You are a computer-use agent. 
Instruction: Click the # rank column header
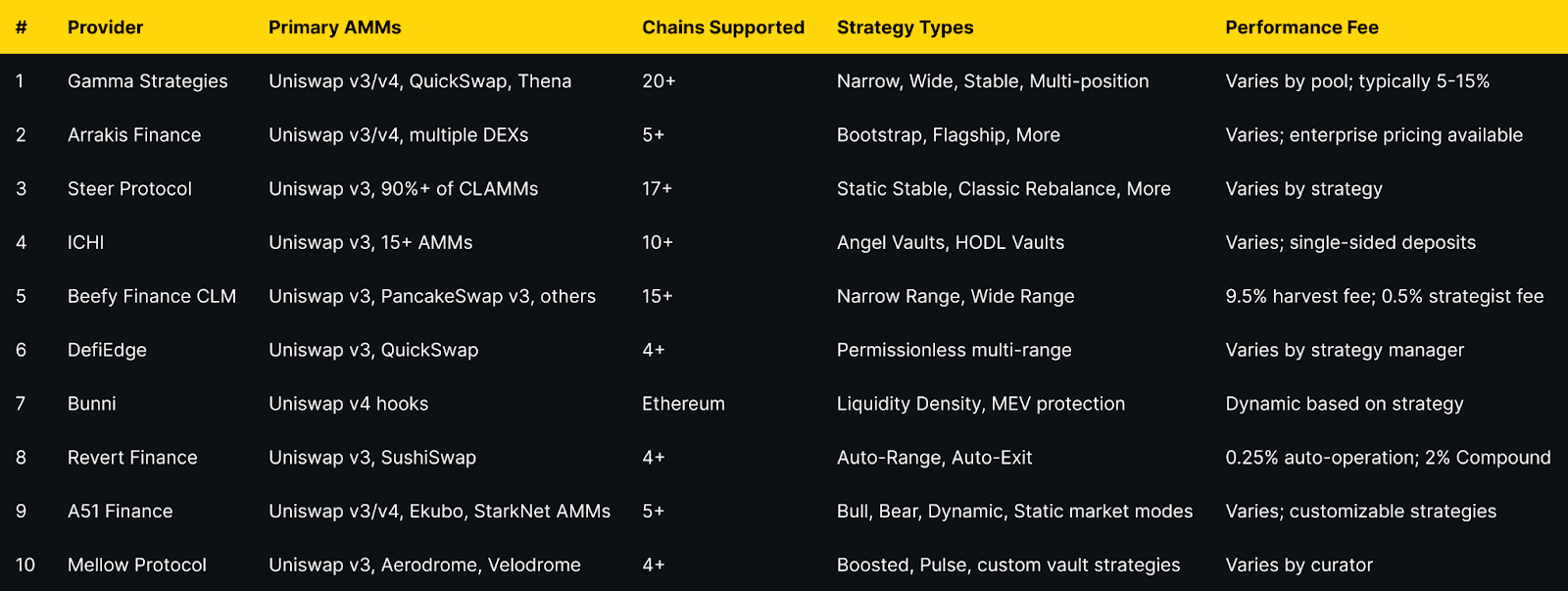click(x=21, y=27)
